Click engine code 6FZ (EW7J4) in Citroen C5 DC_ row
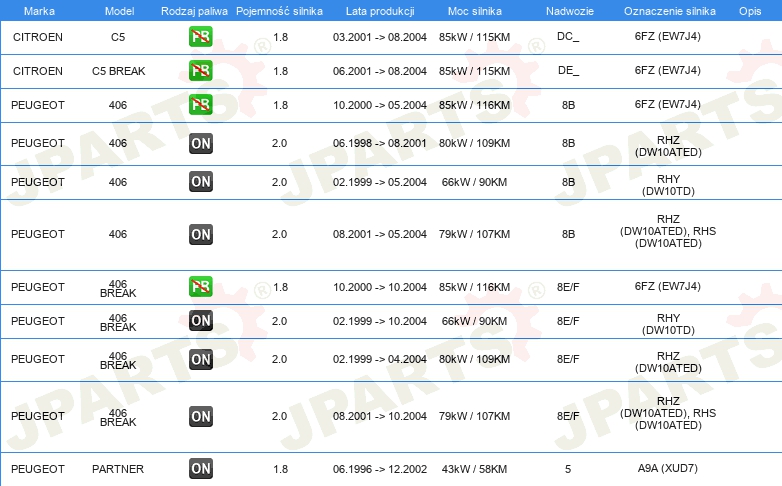 coord(668,36)
